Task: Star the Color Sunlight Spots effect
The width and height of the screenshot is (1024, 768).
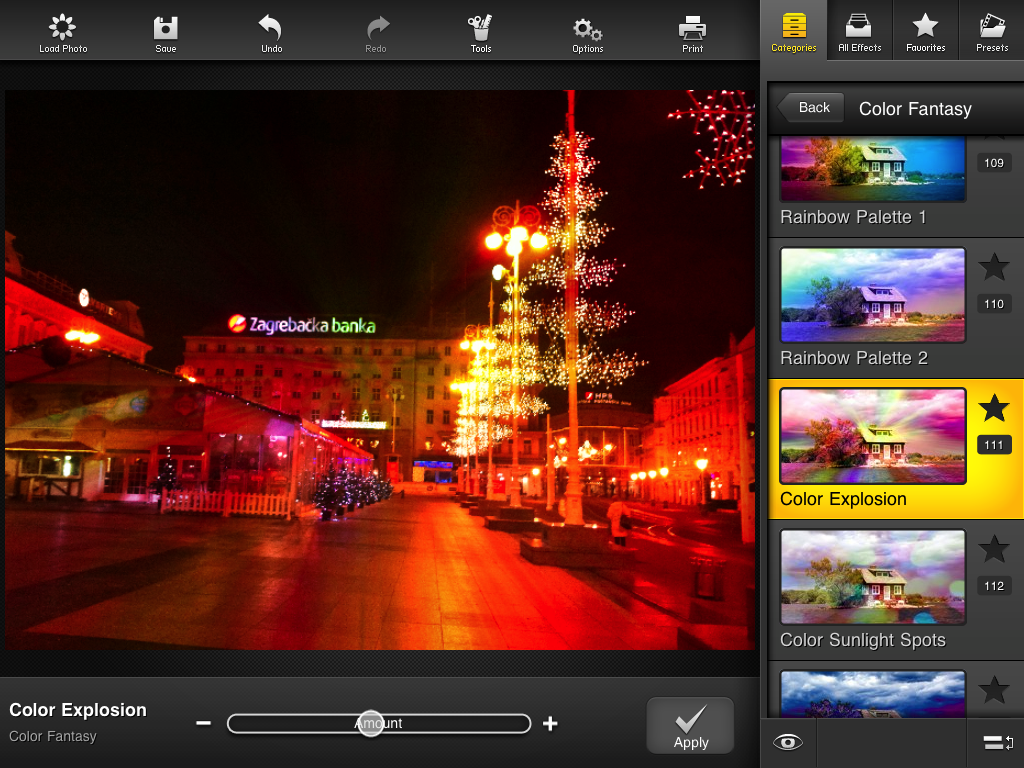Action: tap(994, 549)
